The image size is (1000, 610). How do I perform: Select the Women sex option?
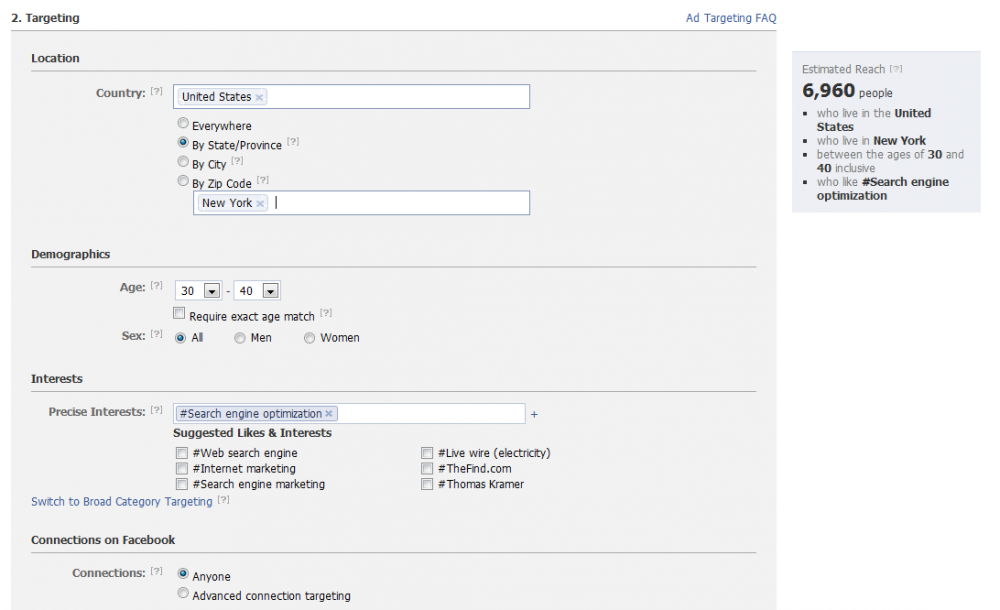click(310, 337)
